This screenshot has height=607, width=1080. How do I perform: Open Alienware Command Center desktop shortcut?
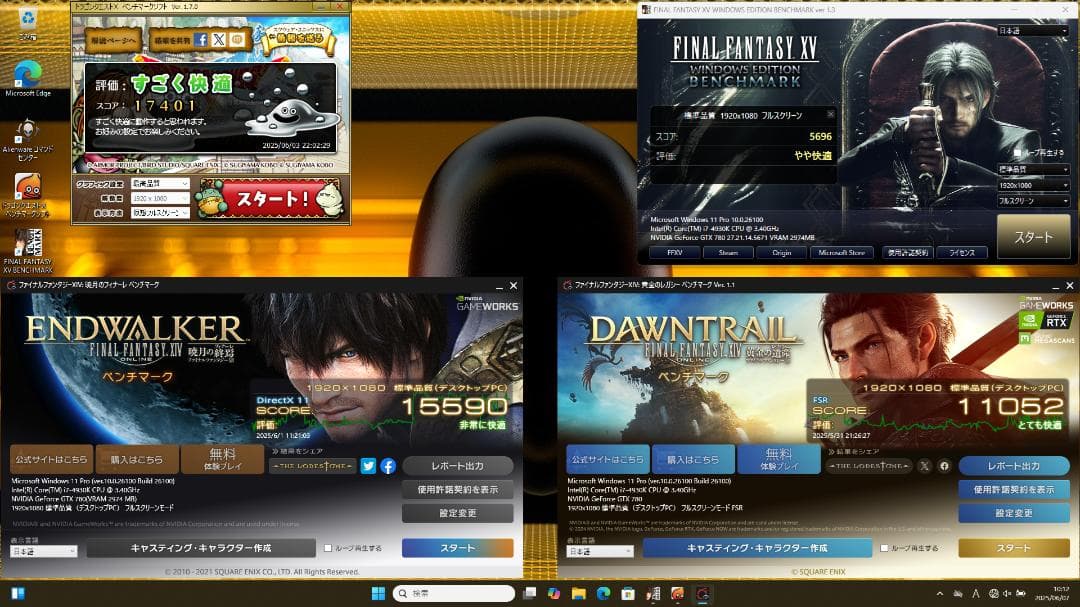coord(28,141)
